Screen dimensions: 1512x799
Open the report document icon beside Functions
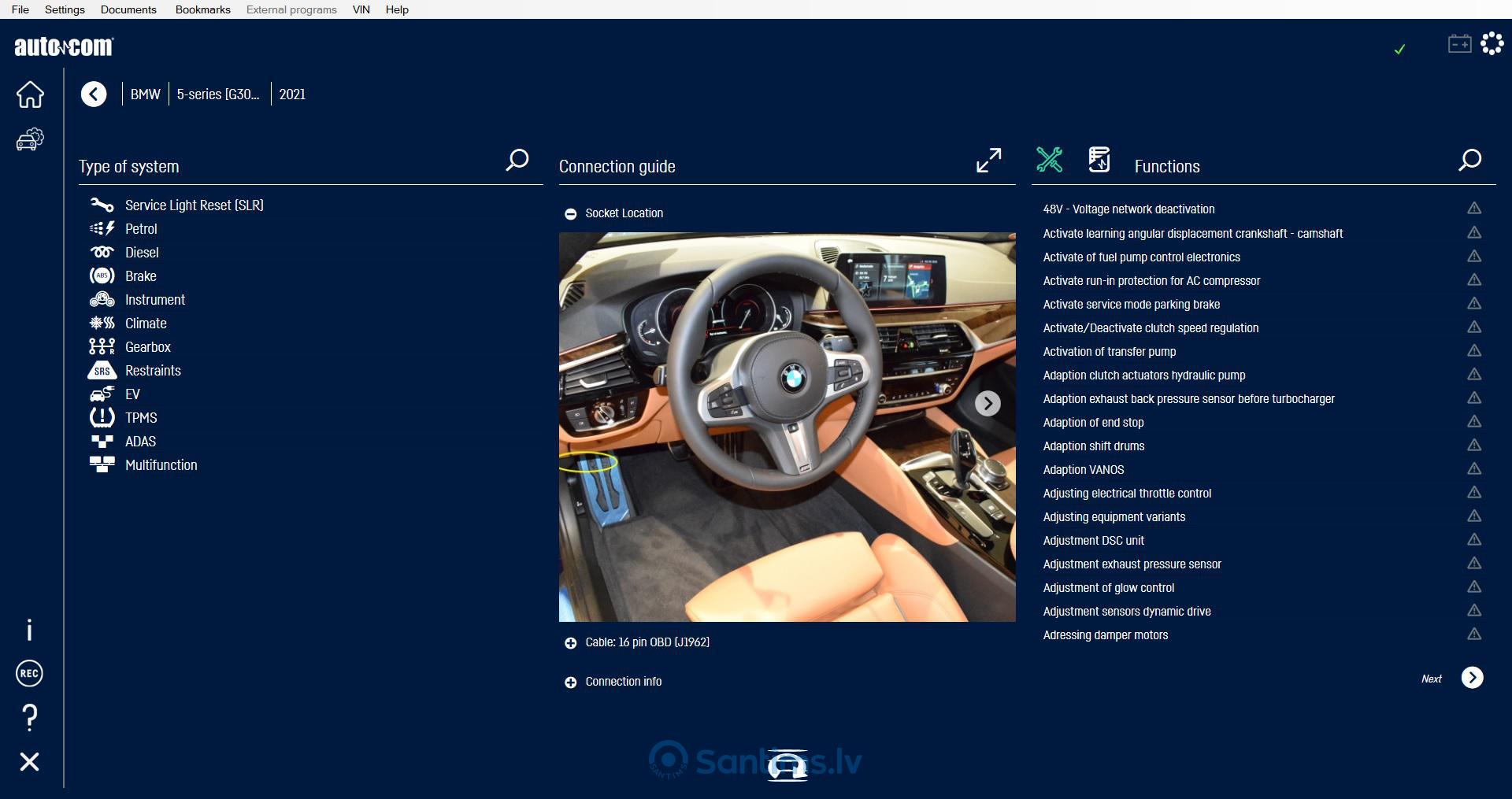coord(1099,160)
